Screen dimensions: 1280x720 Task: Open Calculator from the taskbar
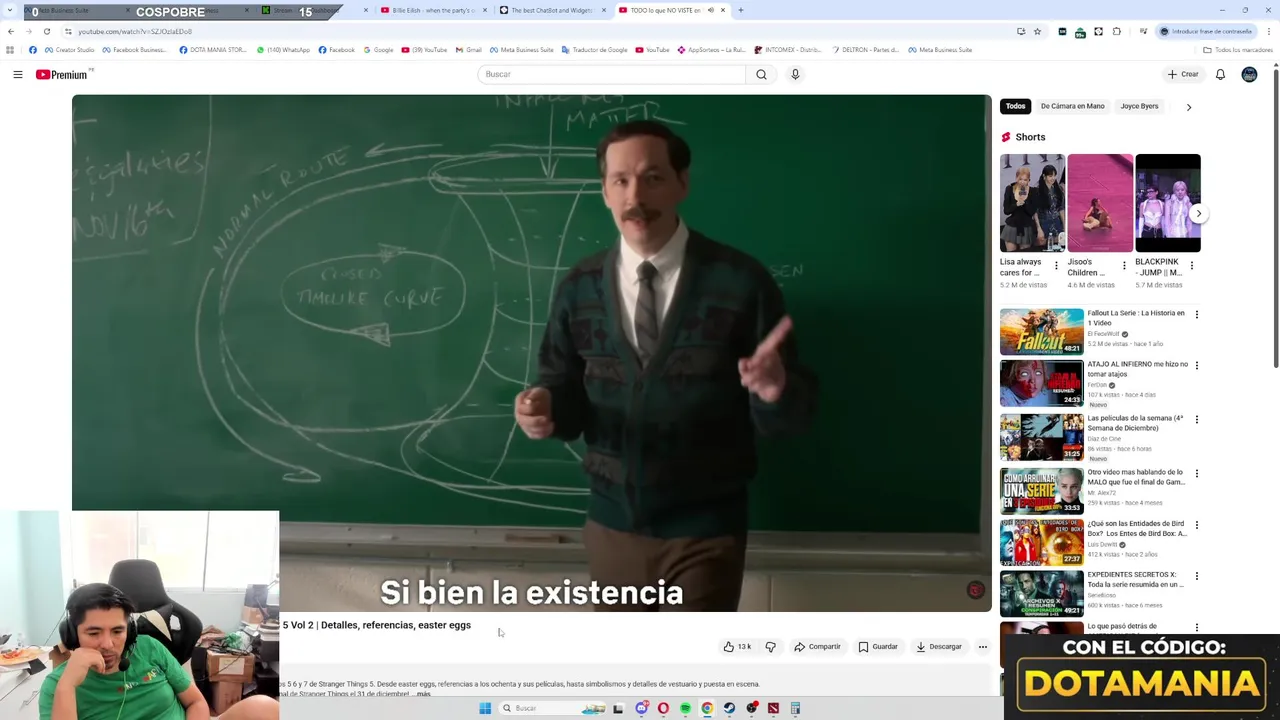[x=795, y=708]
